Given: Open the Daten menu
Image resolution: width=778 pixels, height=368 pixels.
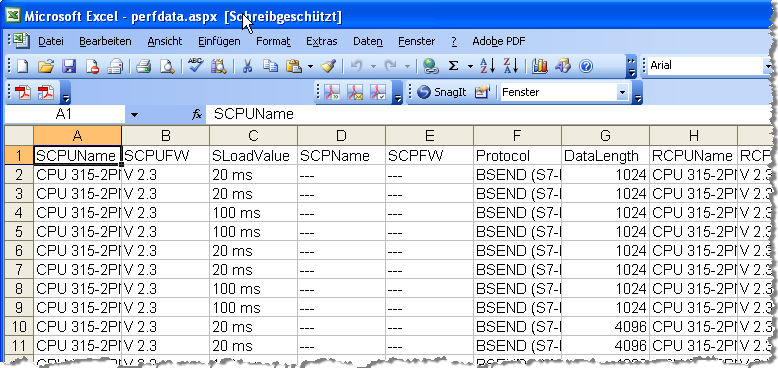Looking at the screenshot, I should [x=368, y=41].
